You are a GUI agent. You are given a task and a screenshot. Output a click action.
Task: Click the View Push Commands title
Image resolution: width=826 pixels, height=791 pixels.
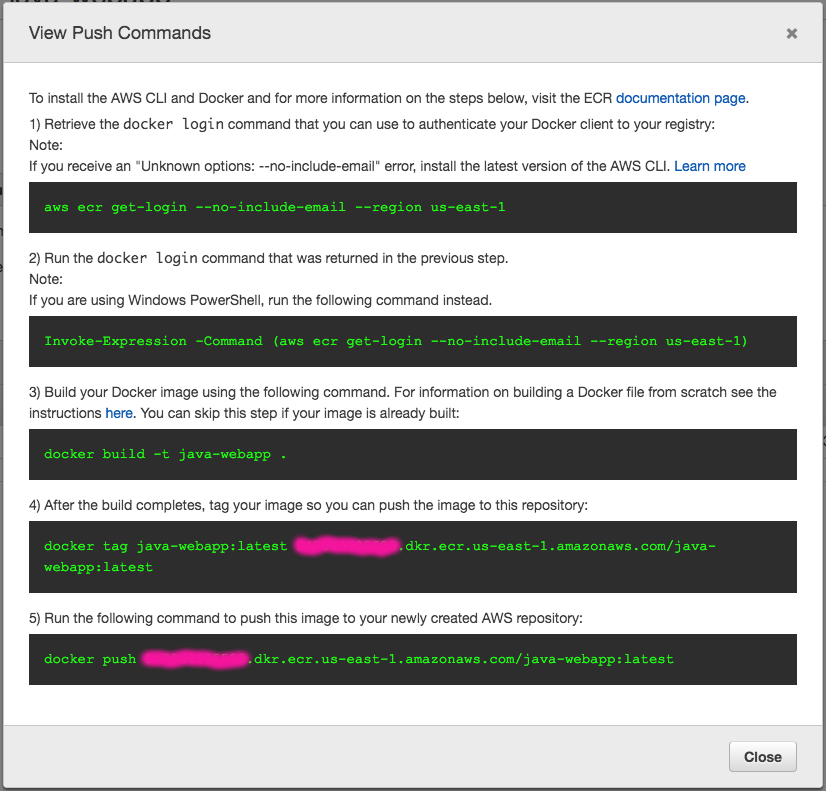[120, 33]
